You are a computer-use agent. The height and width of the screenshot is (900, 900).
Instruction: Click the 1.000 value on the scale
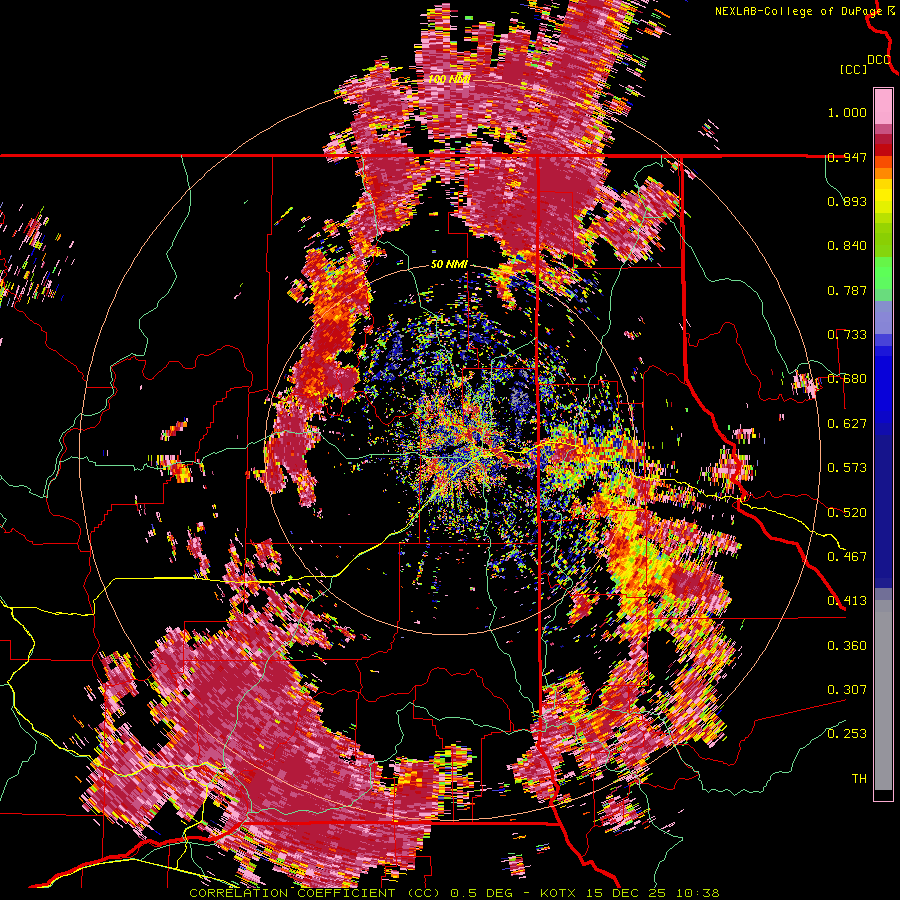pos(847,112)
